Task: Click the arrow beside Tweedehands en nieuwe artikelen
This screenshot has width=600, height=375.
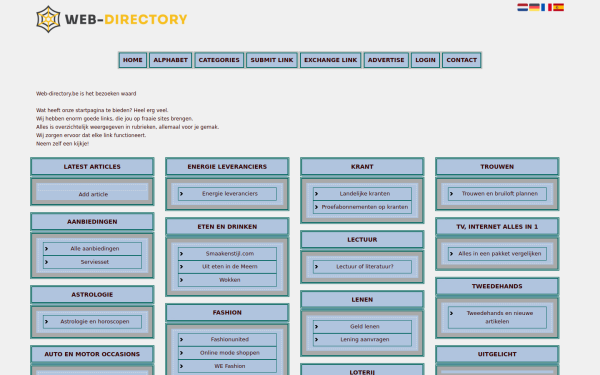Action: [x=452, y=313]
